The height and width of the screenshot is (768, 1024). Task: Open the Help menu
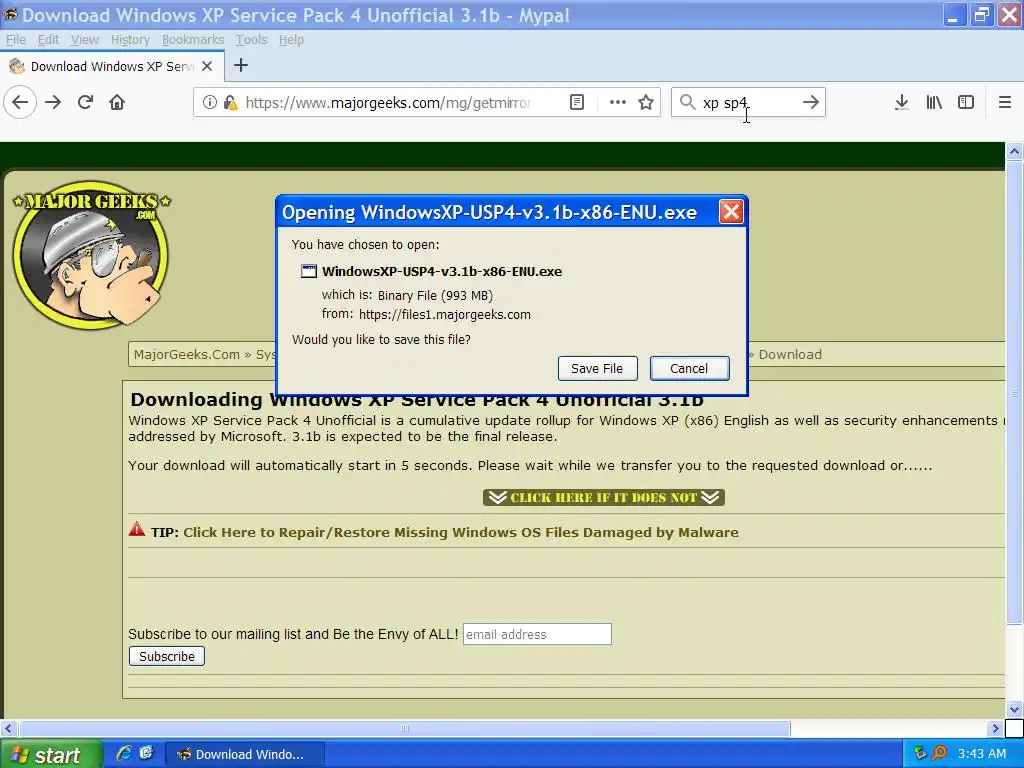pyautogui.click(x=291, y=40)
